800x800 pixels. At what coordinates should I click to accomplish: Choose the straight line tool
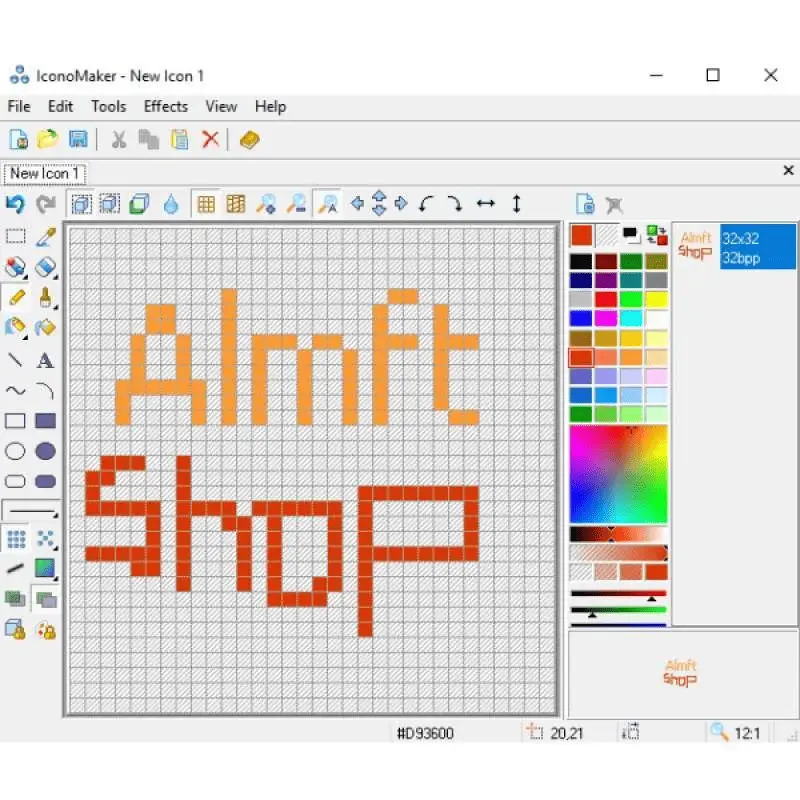[15, 360]
